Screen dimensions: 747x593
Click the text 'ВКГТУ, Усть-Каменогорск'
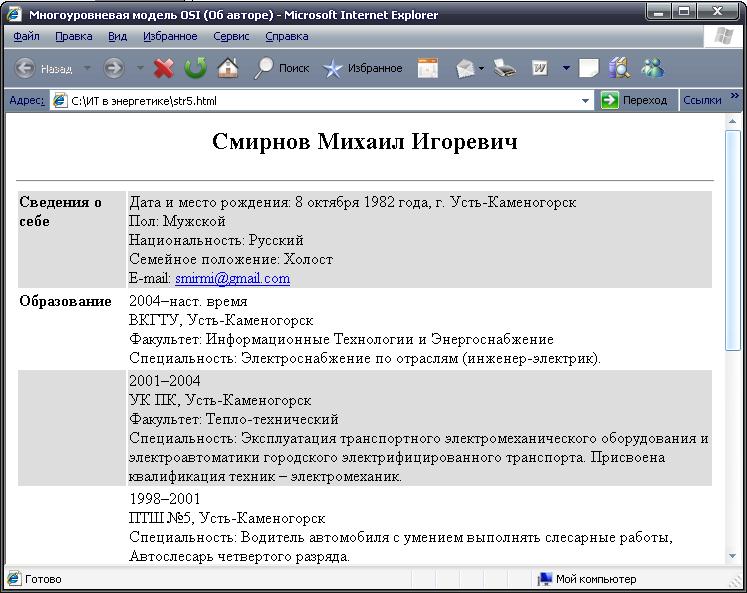(221, 320)
